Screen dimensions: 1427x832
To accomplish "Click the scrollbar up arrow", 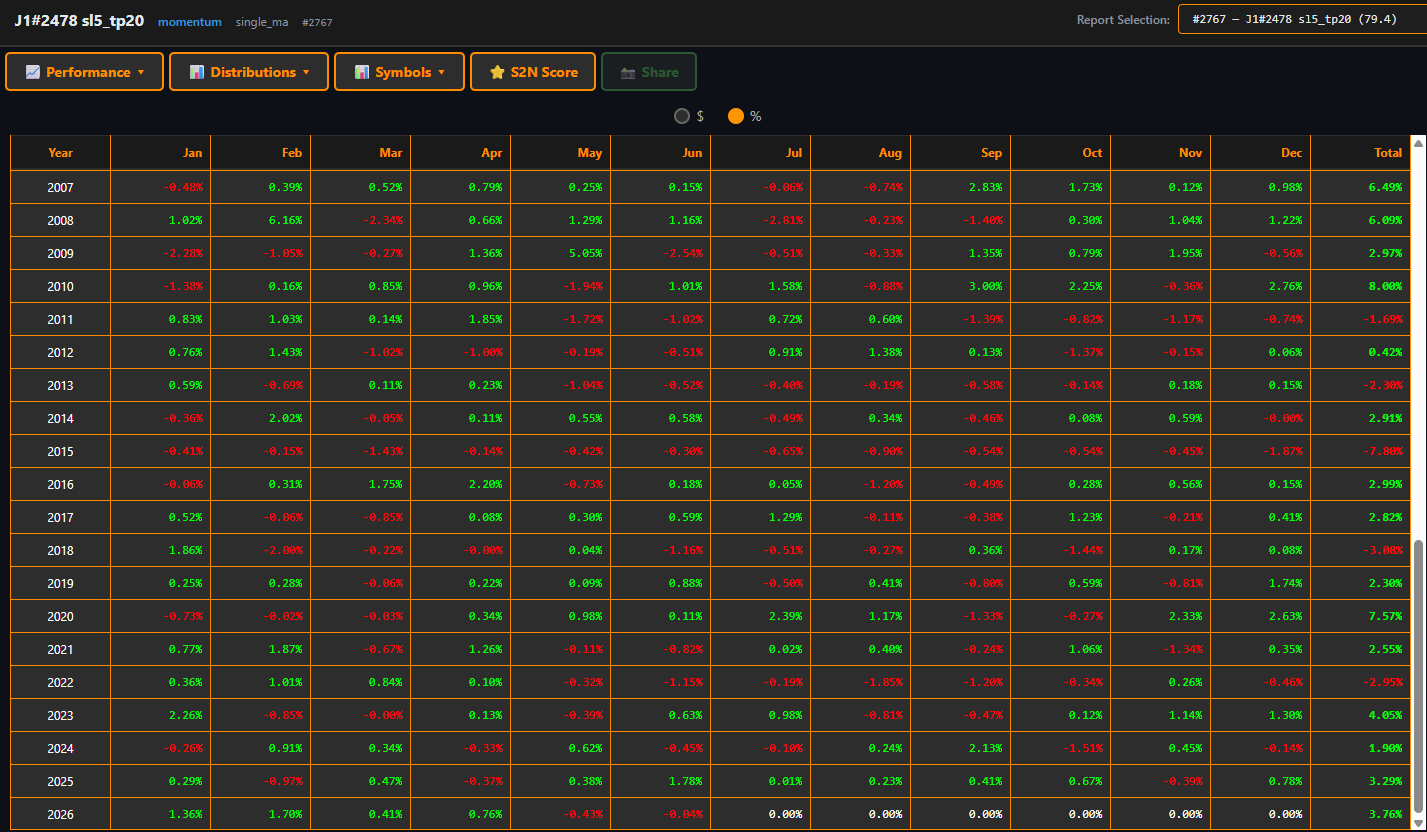I will (x=1418, y=145).
